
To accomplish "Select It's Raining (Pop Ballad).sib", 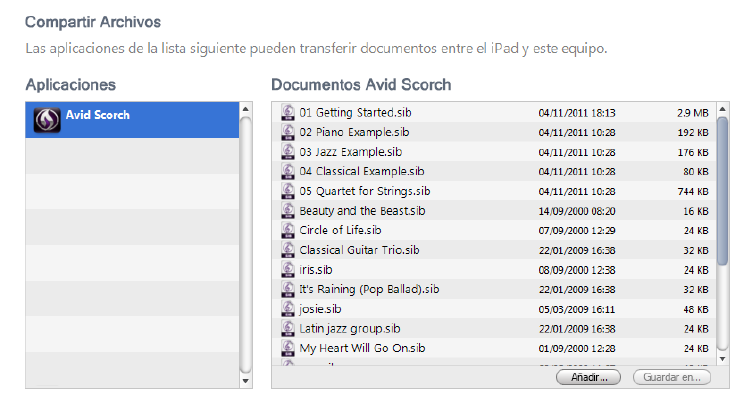I will (369, 289).
